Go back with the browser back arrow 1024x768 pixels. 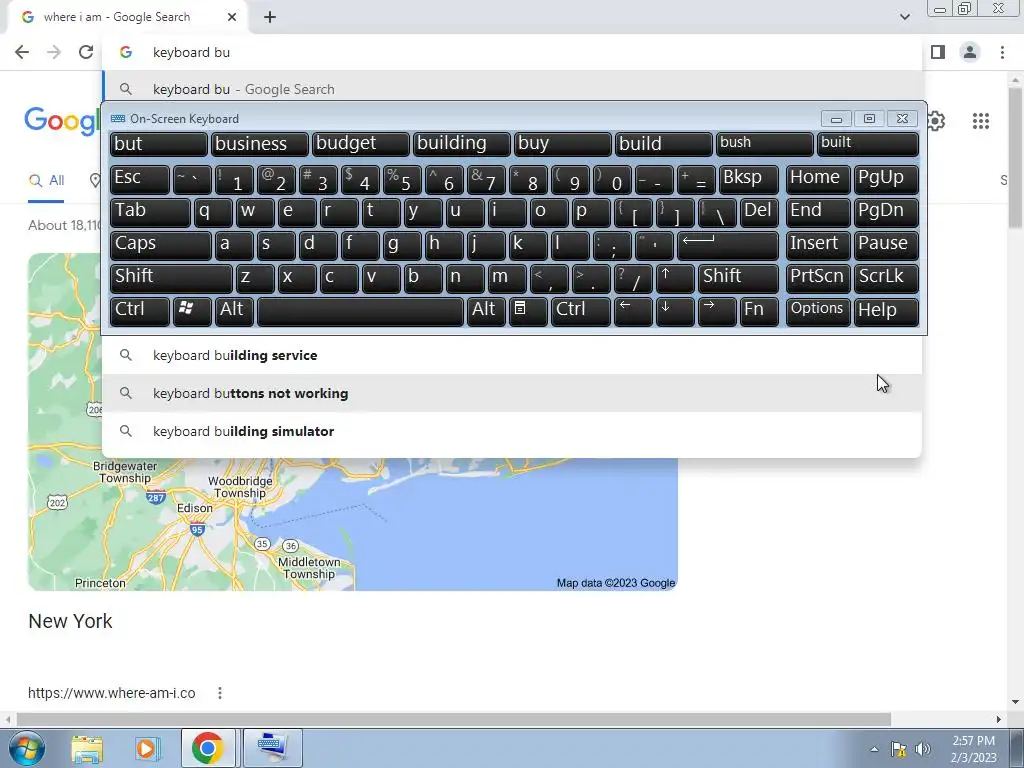point(22,52)
